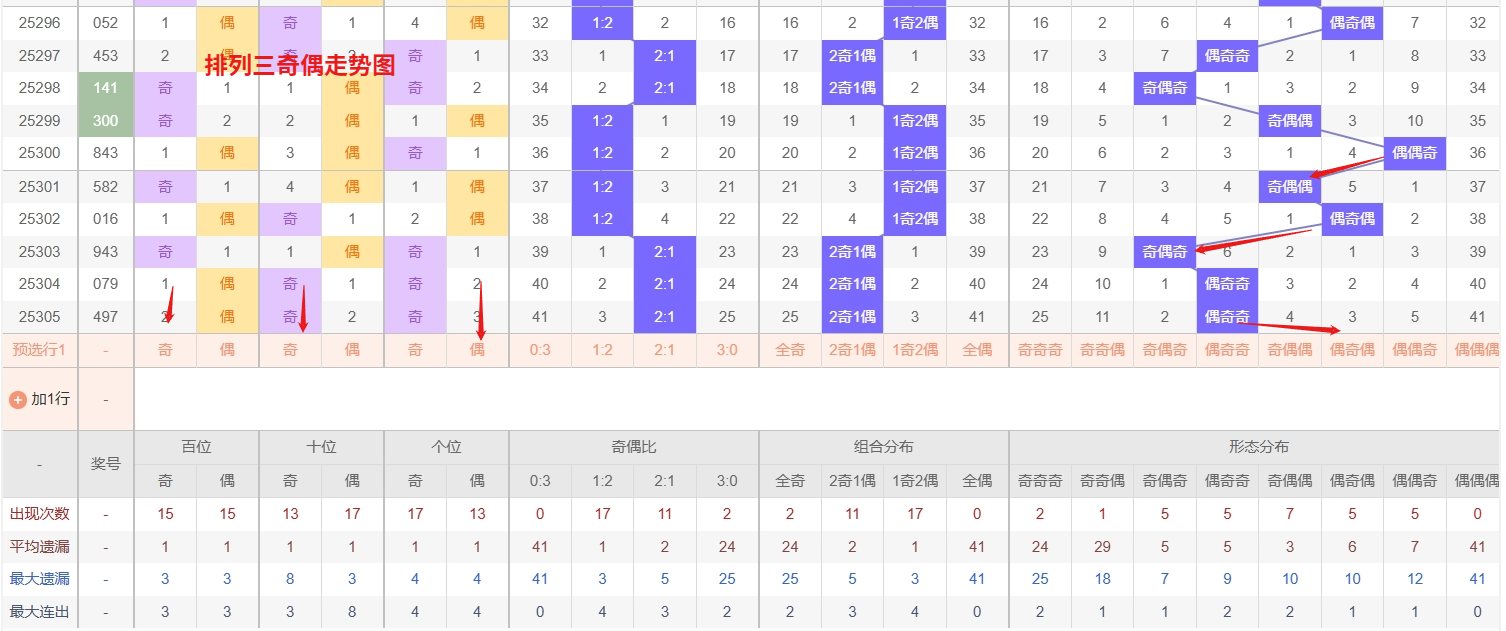Click the green highlighted number 141
Viewport: 1506px width, 631px height.
coord(106,88)
